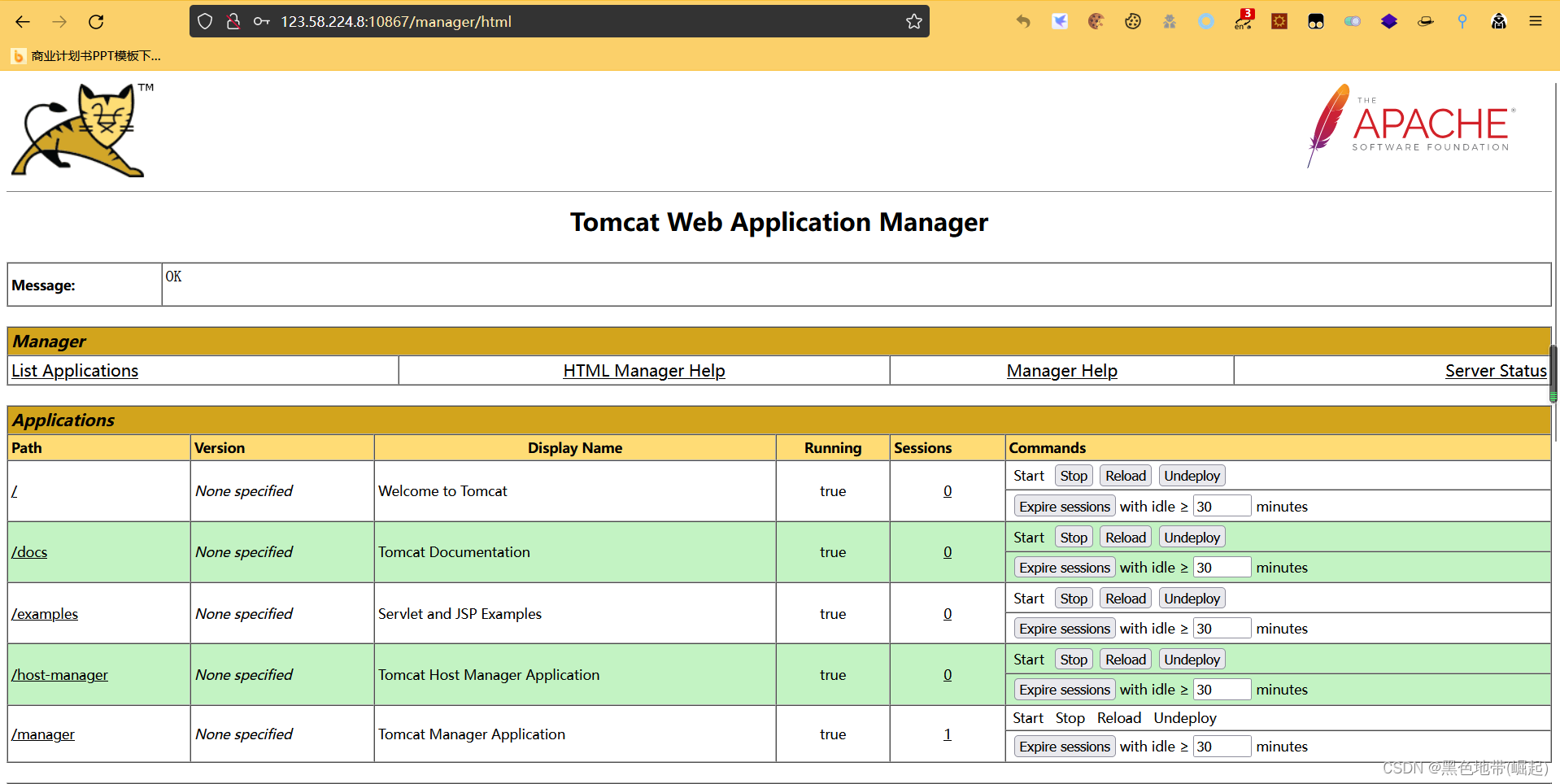Reload the Welcome to Tomcat application
The height and width of the screenshot is (784, 1560).
coord(1125,475)
